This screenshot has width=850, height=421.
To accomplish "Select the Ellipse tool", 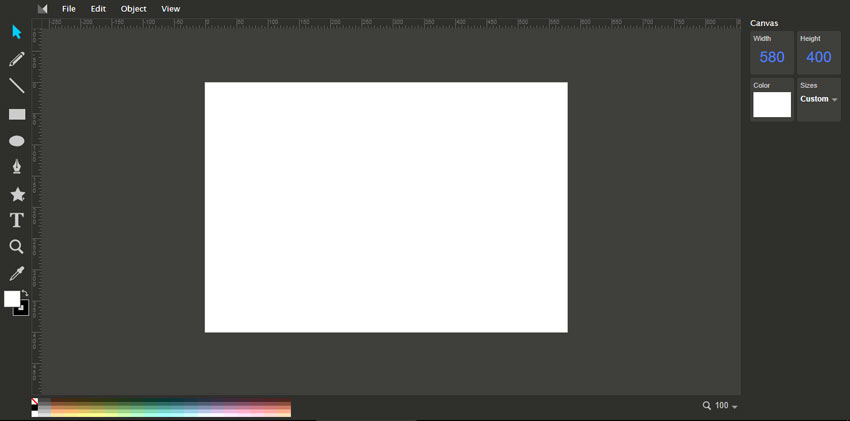I will (x=17, y=141).
